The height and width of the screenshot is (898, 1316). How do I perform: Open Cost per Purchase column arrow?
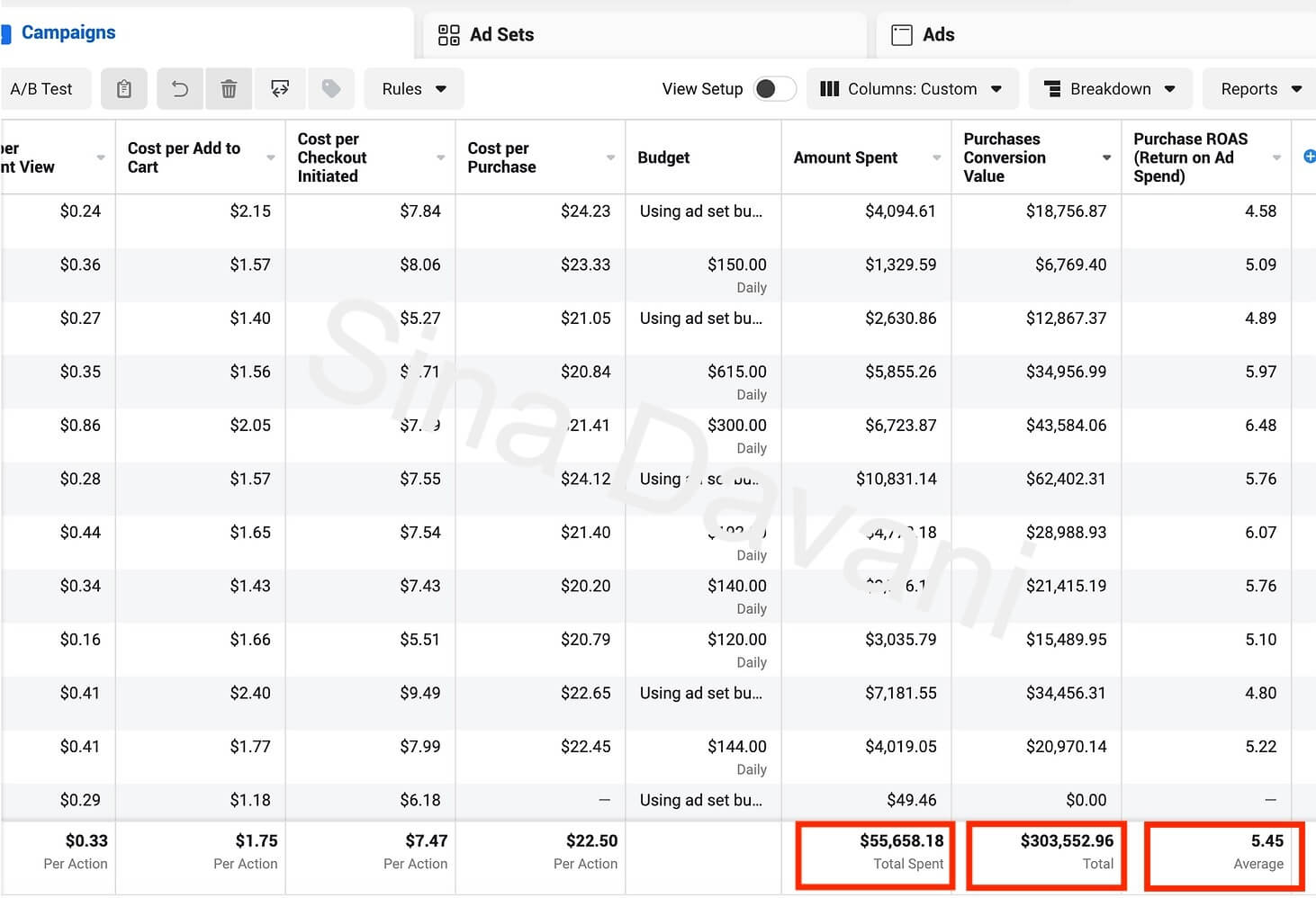[611, 157]
